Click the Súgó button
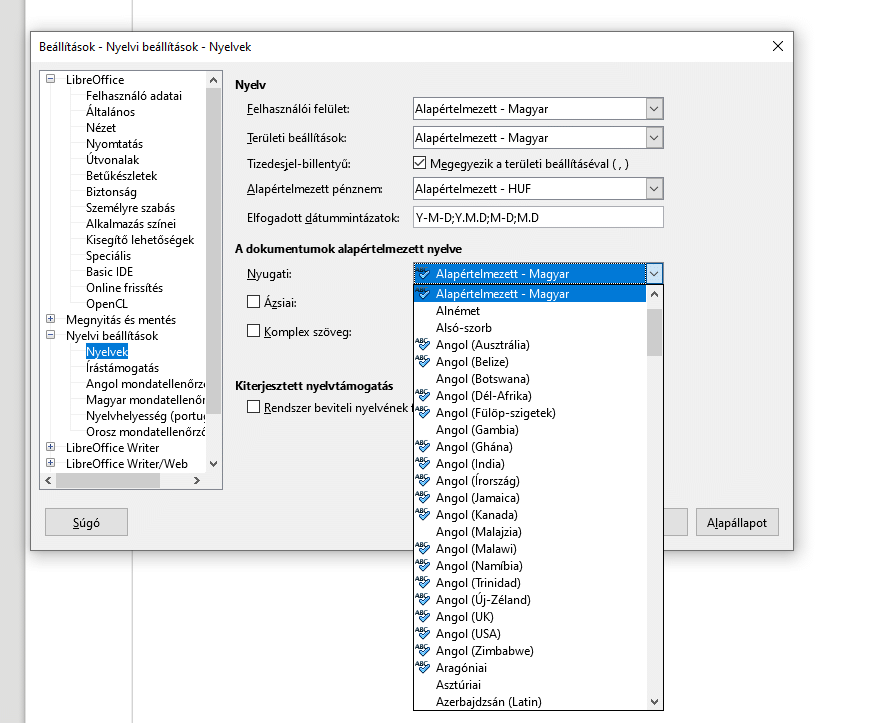The image size is (879, 723). [x=86, y=522]
